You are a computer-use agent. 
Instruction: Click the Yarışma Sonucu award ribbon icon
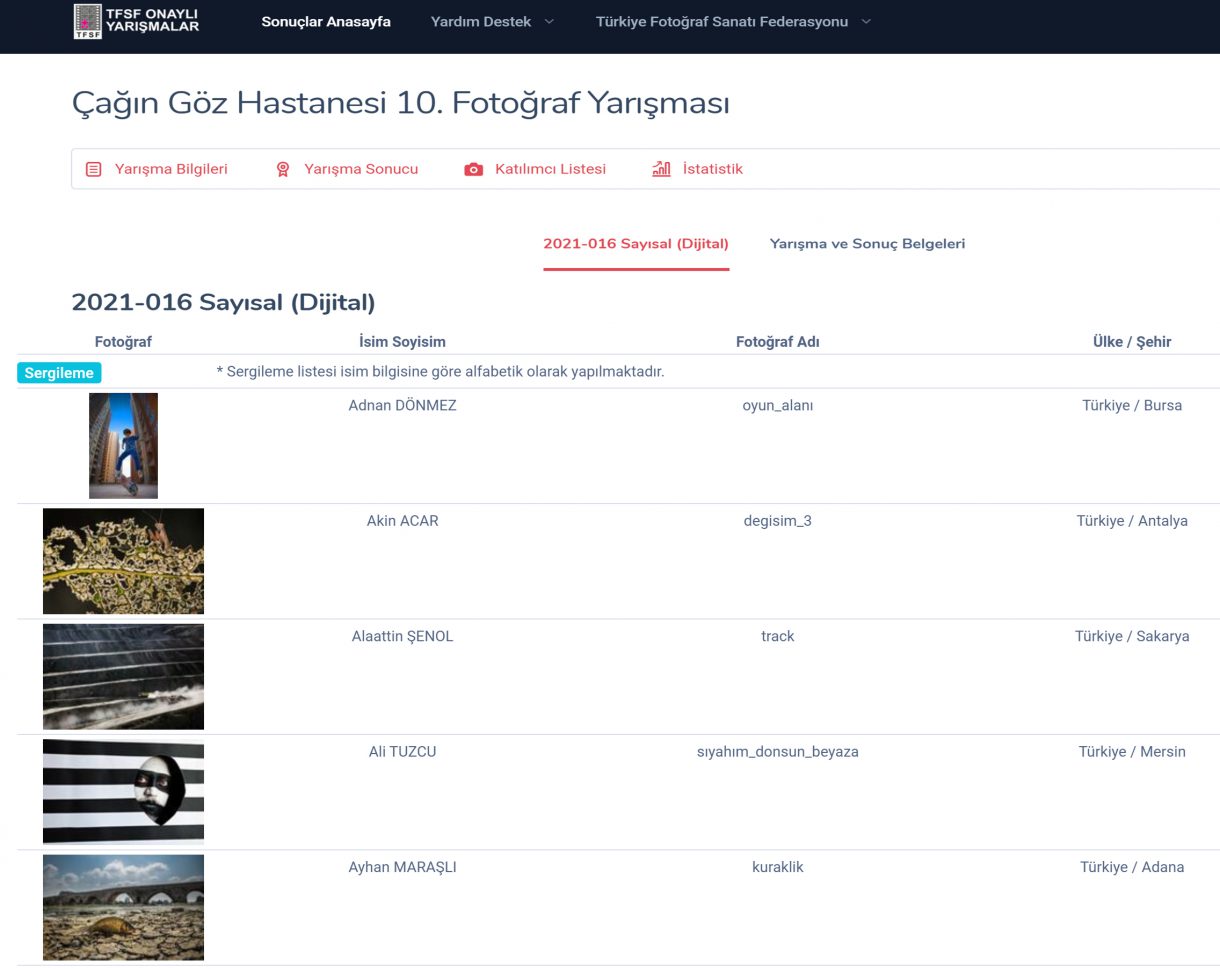click(x=283, y=169)
